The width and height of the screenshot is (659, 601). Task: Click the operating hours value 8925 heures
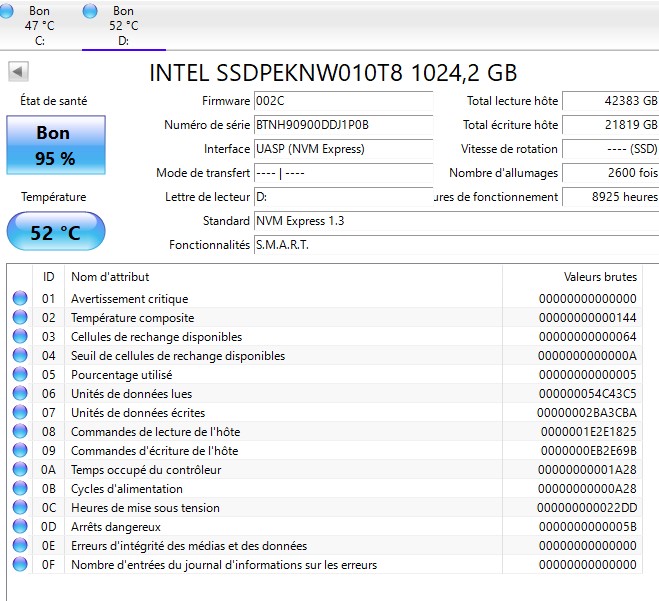[x=611, y=197]
